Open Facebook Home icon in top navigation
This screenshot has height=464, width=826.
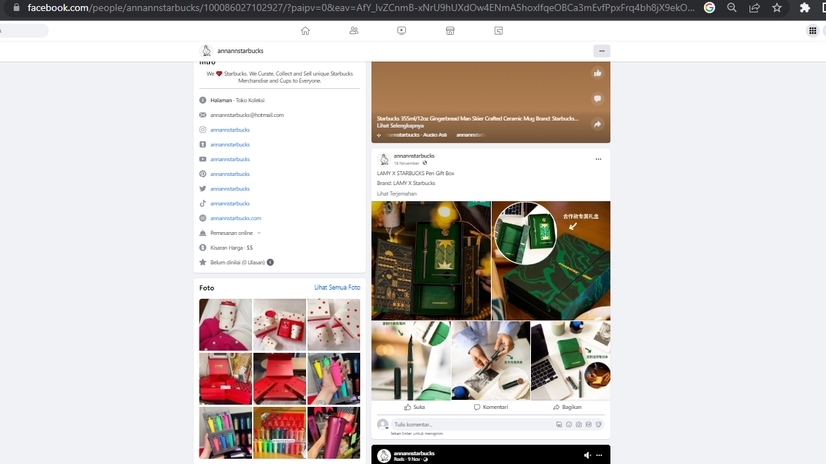305,31
